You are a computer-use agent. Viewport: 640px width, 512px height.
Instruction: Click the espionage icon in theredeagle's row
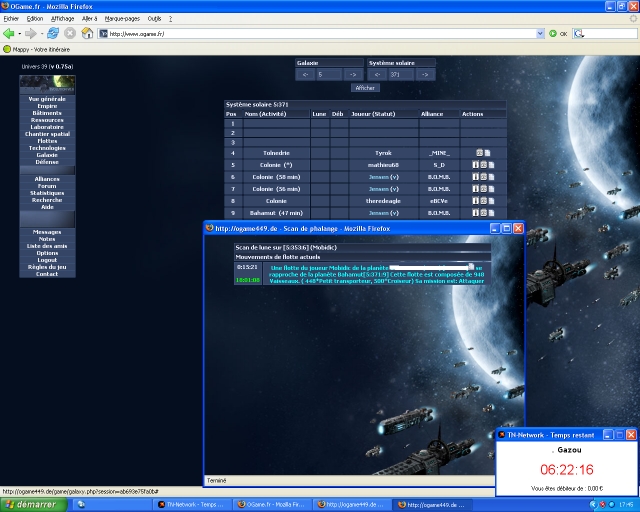point(476,201)
